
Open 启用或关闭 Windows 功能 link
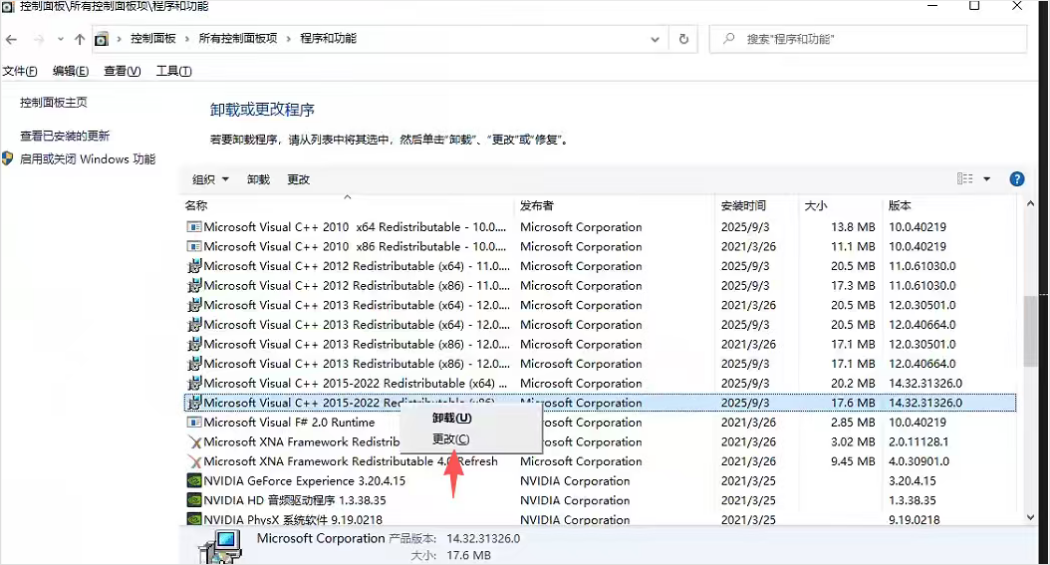(x=88, y=159)
